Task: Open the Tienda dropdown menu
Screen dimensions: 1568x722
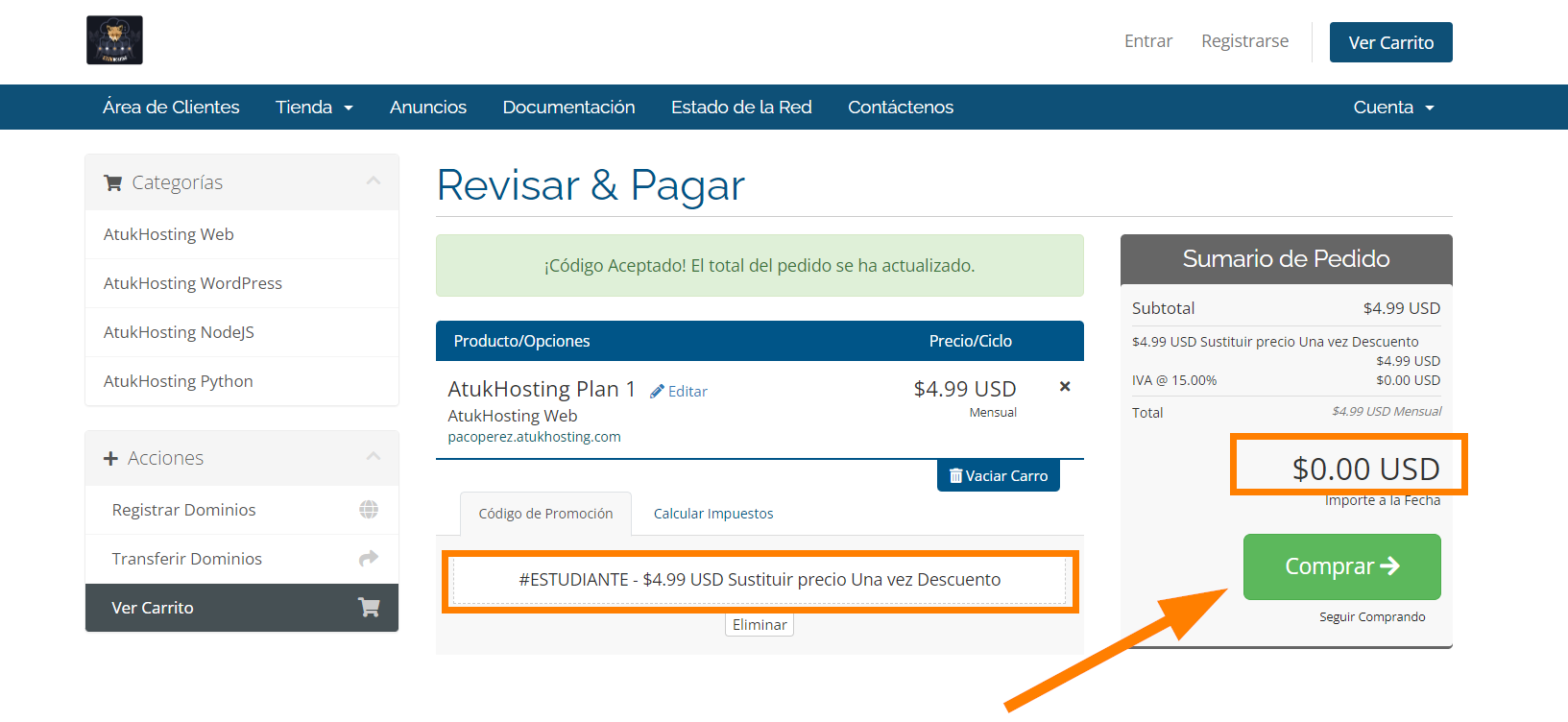Action: point(314,108)
